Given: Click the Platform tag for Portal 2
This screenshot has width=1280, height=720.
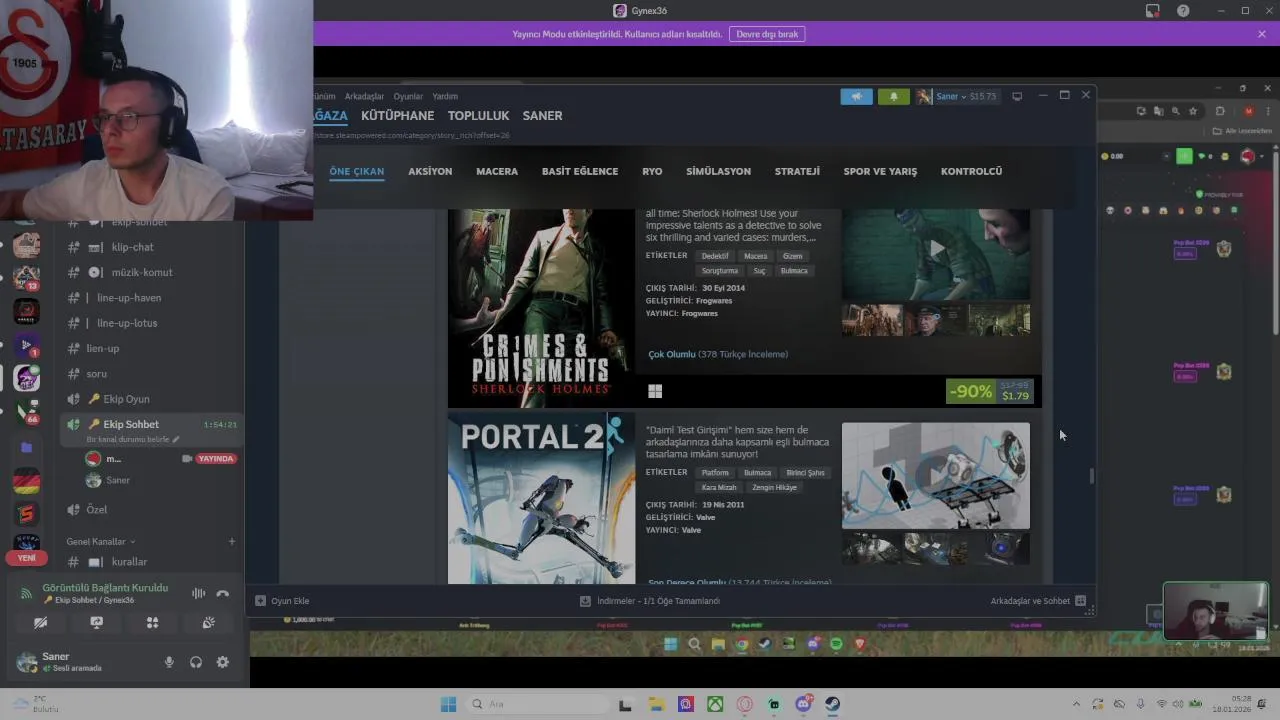Looking at the screenshot, I should [715, 473].
